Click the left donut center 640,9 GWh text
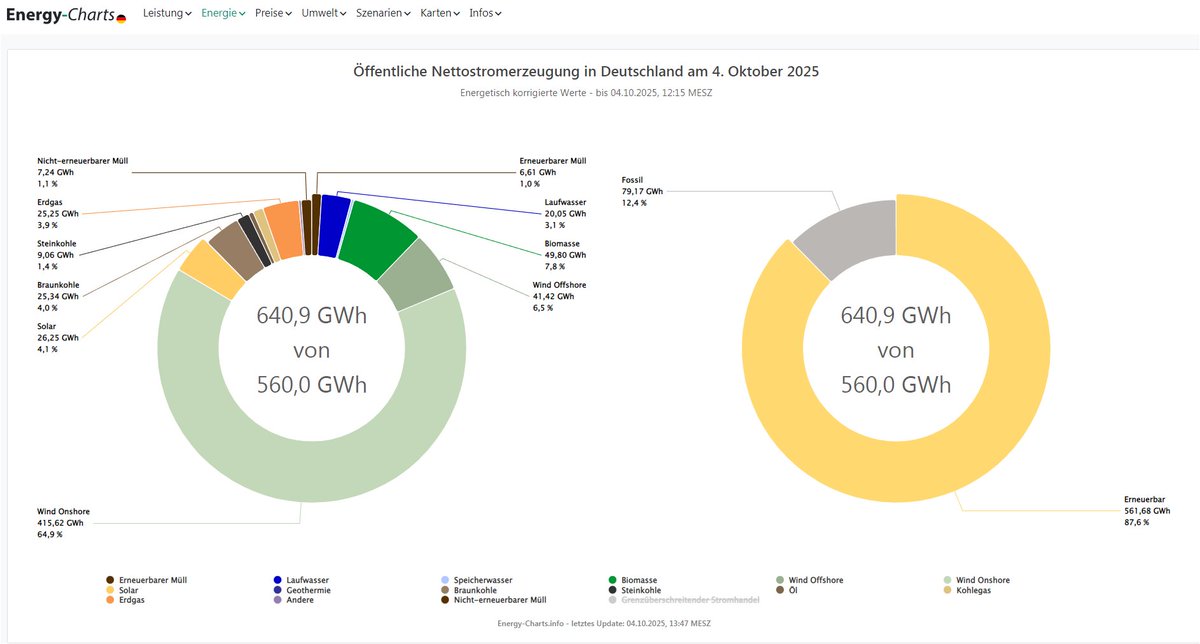Screen dimensions: 1200x644 click(x=312, y=317)
